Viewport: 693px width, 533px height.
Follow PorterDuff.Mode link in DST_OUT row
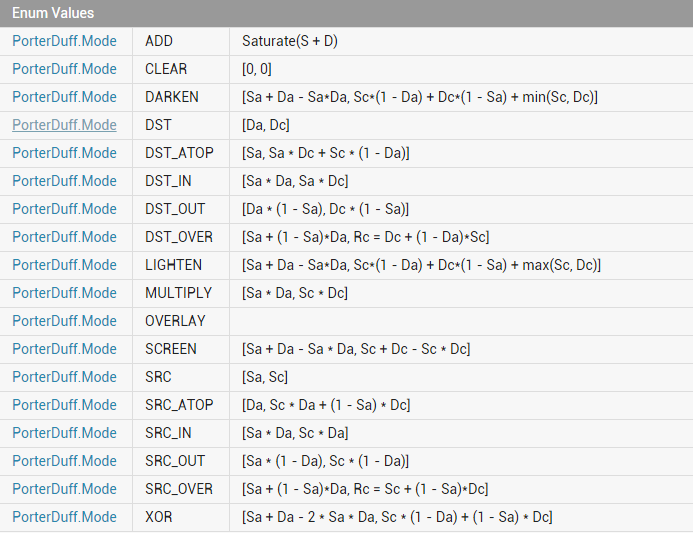pos(65,209)
